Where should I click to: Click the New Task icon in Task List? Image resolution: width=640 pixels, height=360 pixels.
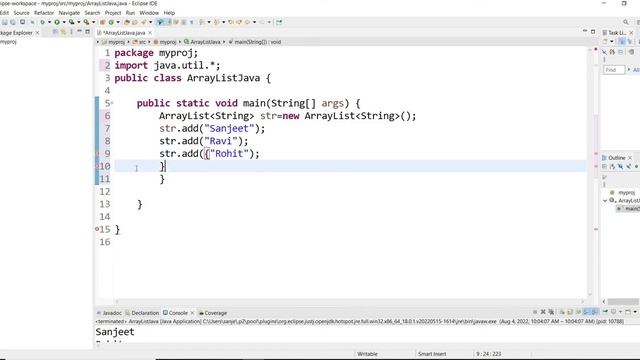coord(605,41)
